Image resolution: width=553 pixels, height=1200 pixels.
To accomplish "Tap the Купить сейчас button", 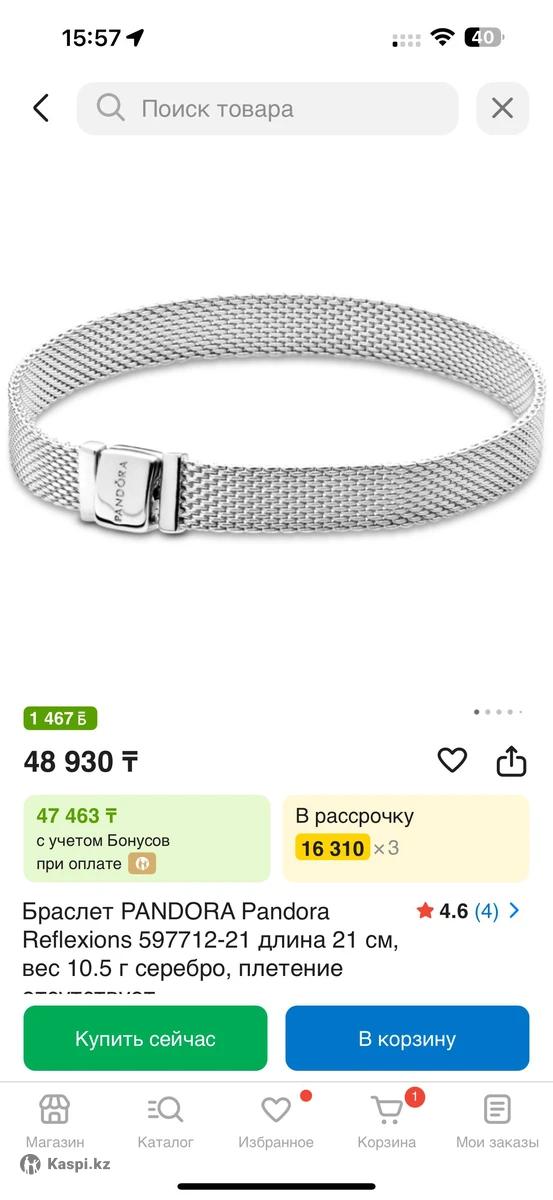I will (x=145, y=1038).
